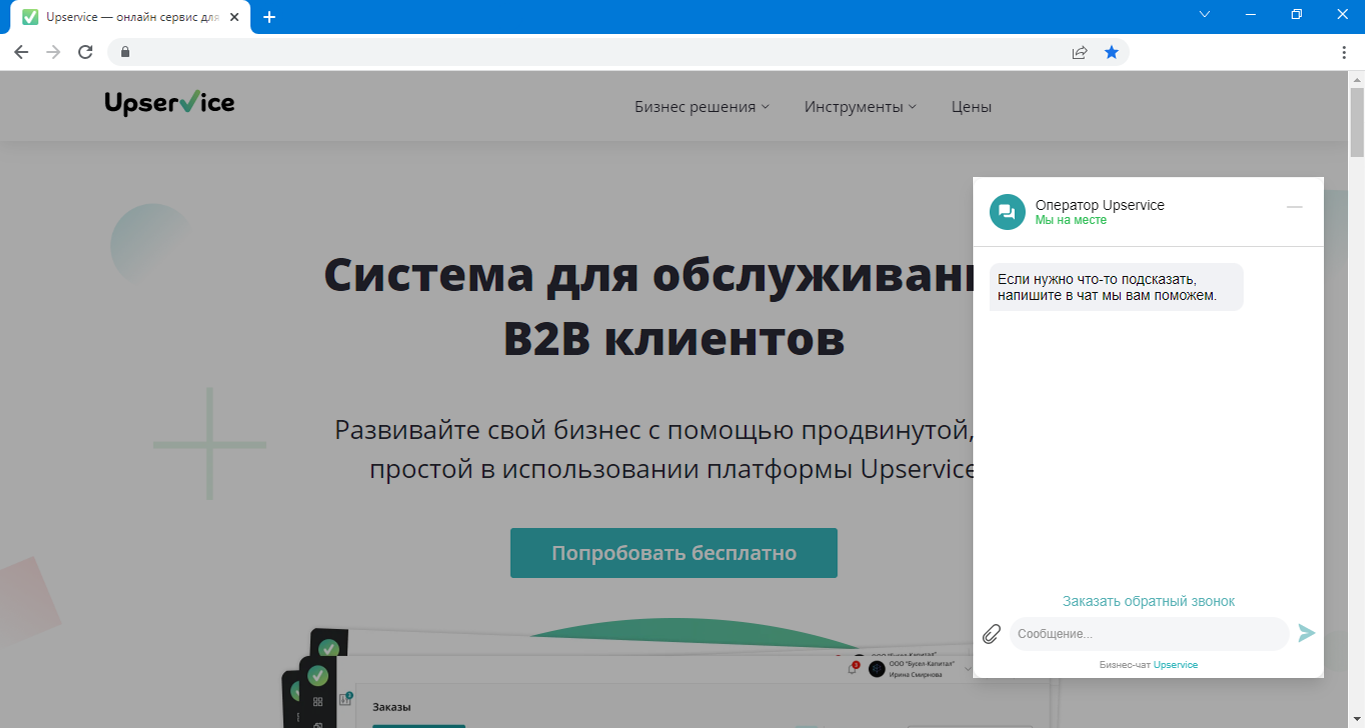Screen dimensions: 1365x728
Task: Click the Мы на месте status text
Action: tap(1071, 220)
